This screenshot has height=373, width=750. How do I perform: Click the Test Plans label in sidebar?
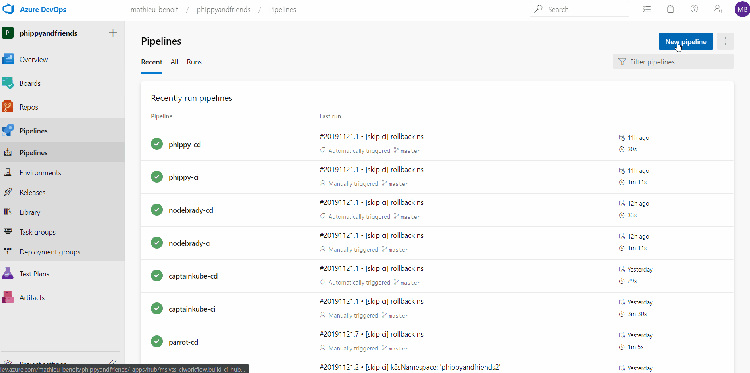pos(34,274)
